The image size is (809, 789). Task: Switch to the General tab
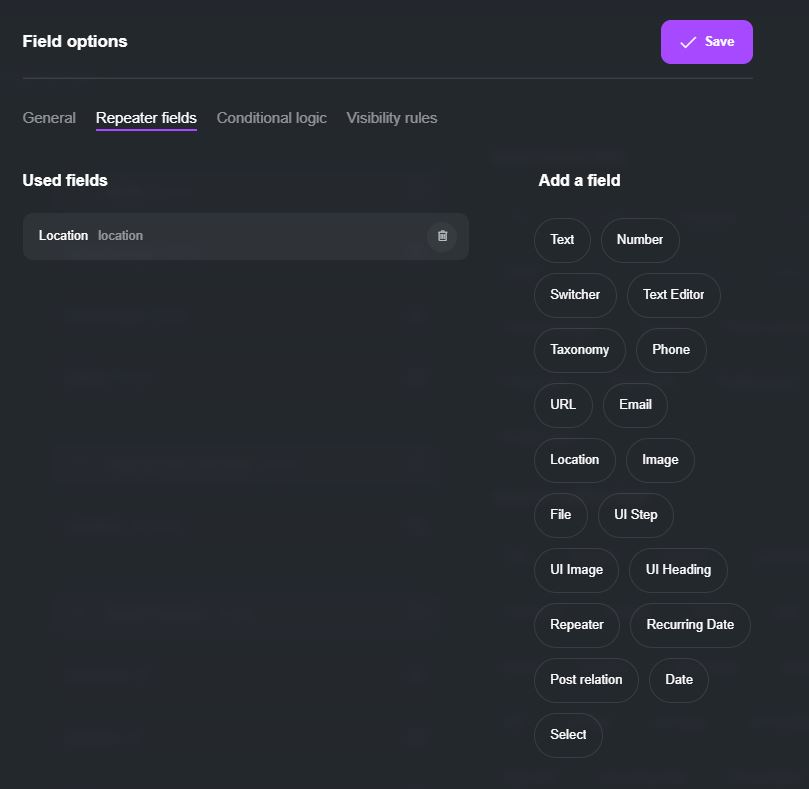[x=48, y=117]
